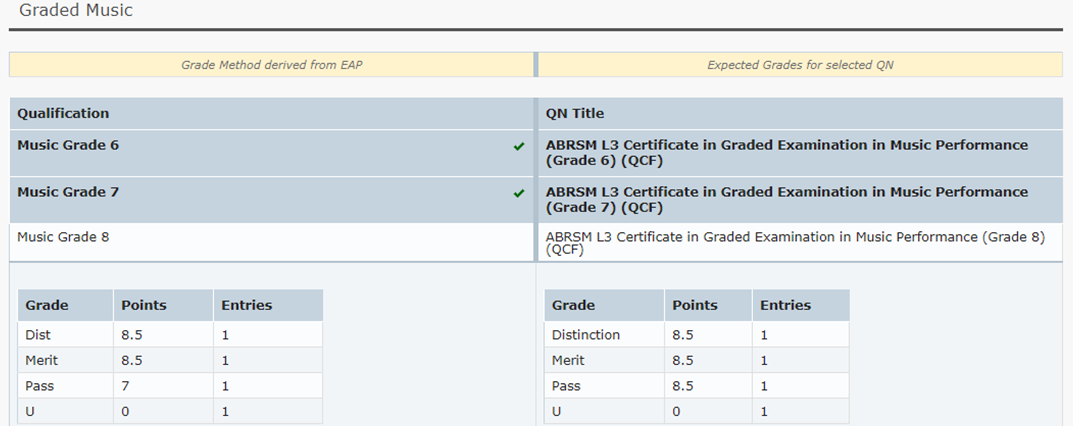1073x426 pixels.
Task: Click the Entries header in the EAP table
Action: (268, 305)
